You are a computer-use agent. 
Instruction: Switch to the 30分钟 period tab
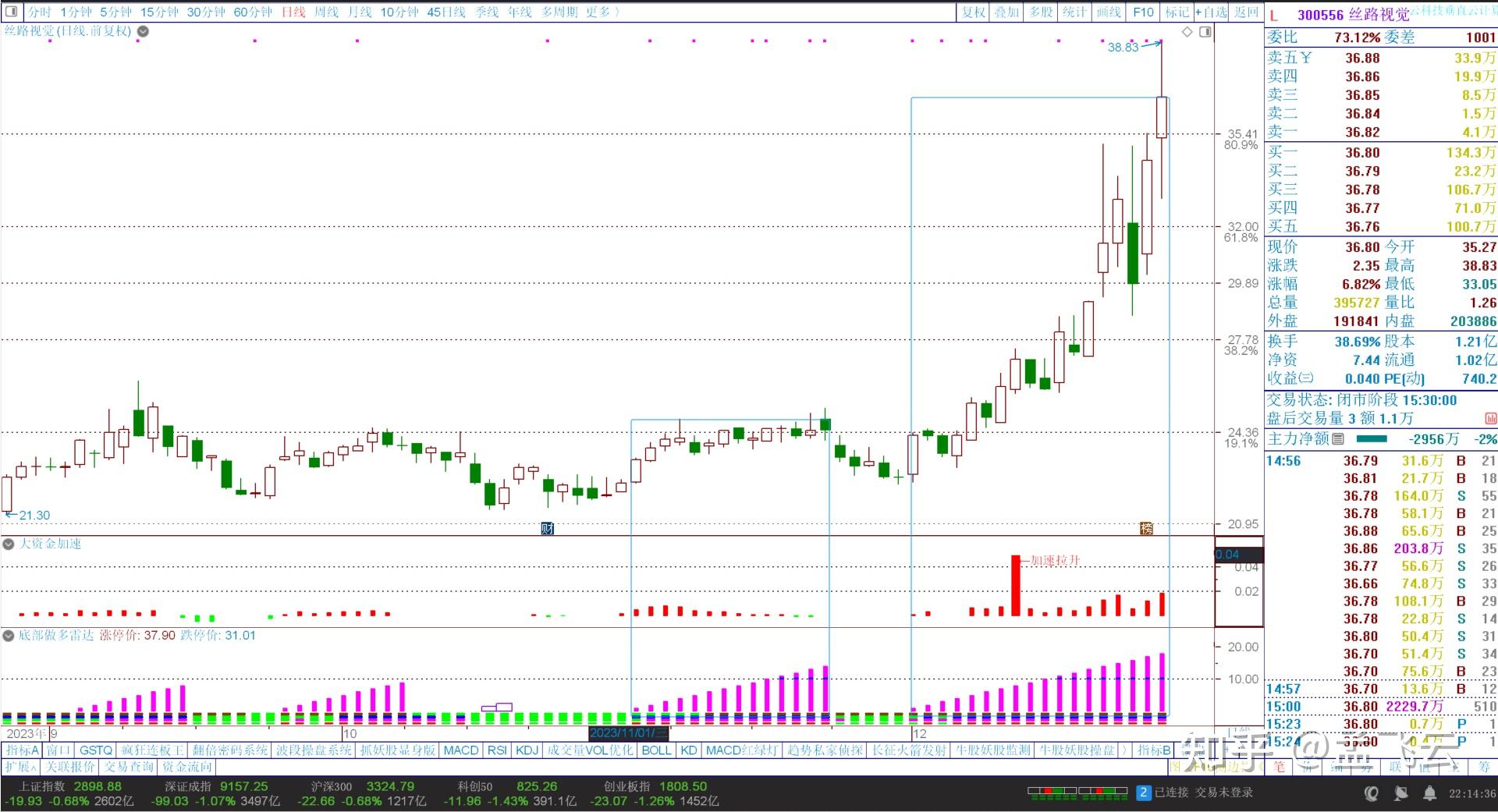click(206, 12)
